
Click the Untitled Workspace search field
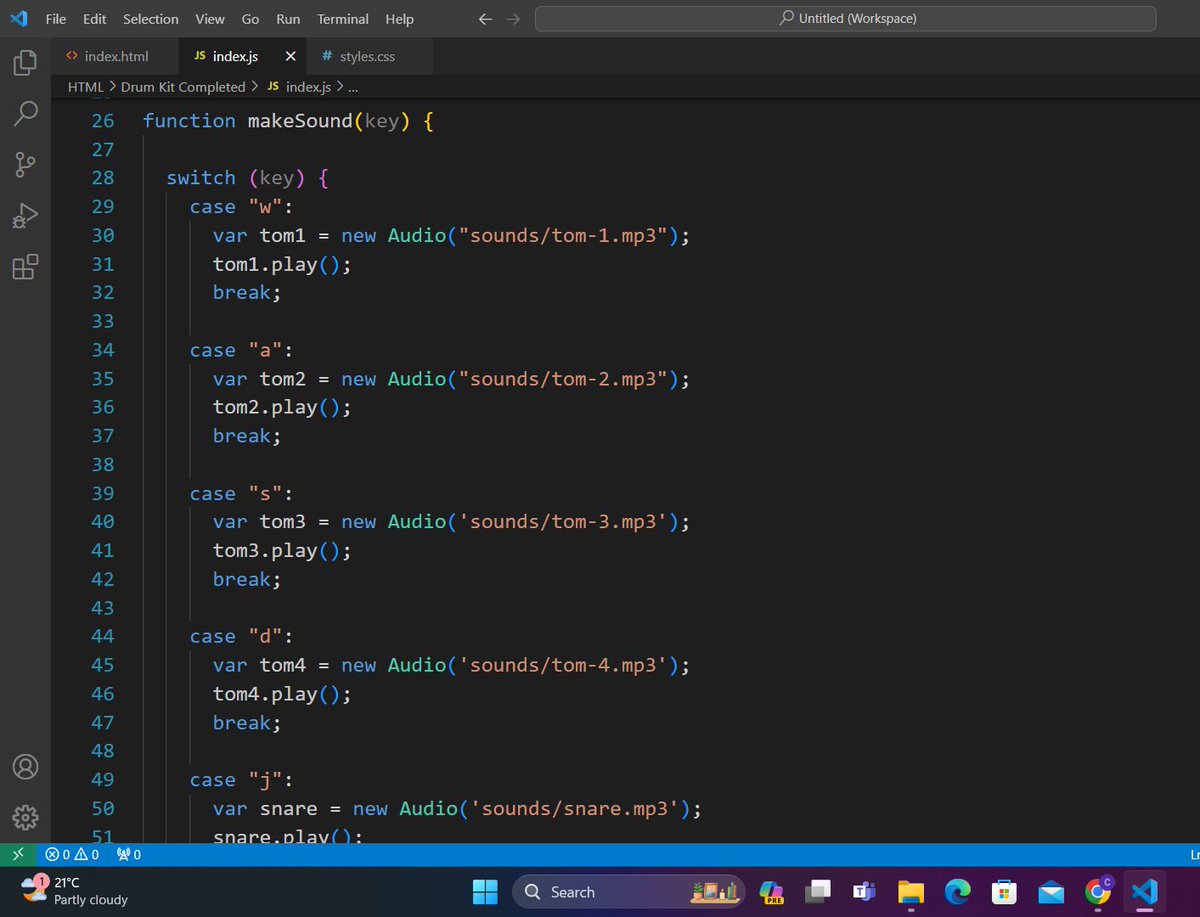coord(846,17)
